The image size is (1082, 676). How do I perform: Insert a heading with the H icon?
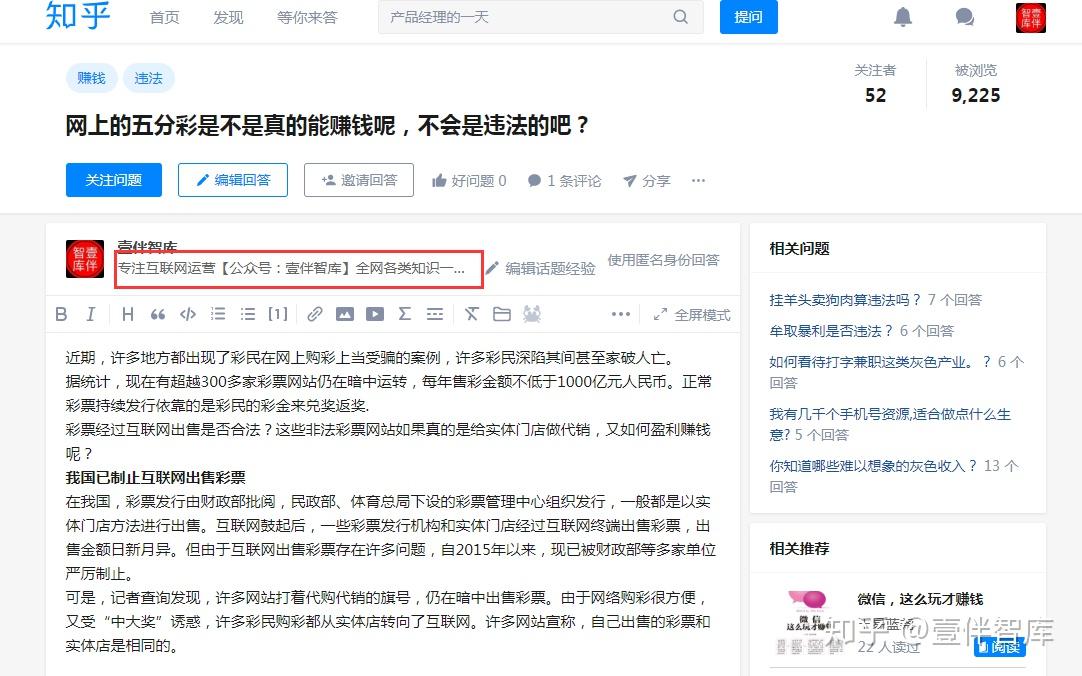click(127, 313)
